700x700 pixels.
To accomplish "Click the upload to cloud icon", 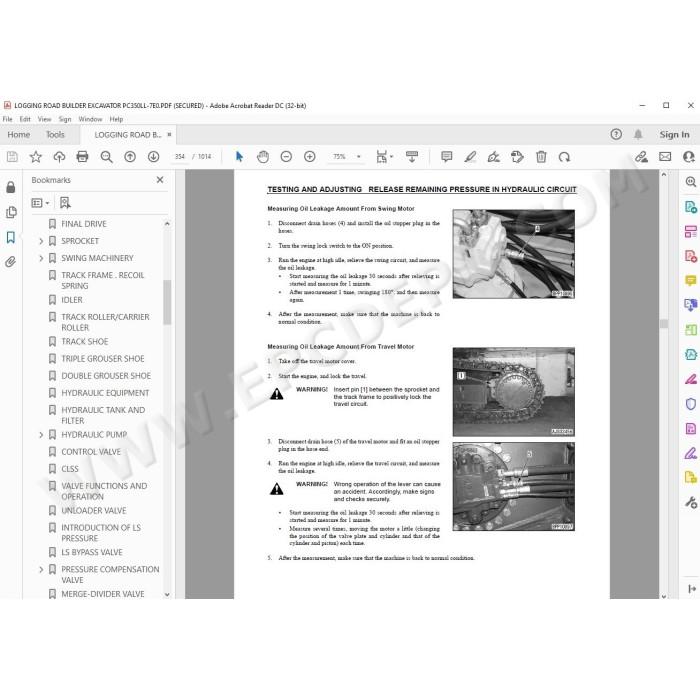I will (x=59, y=157).
